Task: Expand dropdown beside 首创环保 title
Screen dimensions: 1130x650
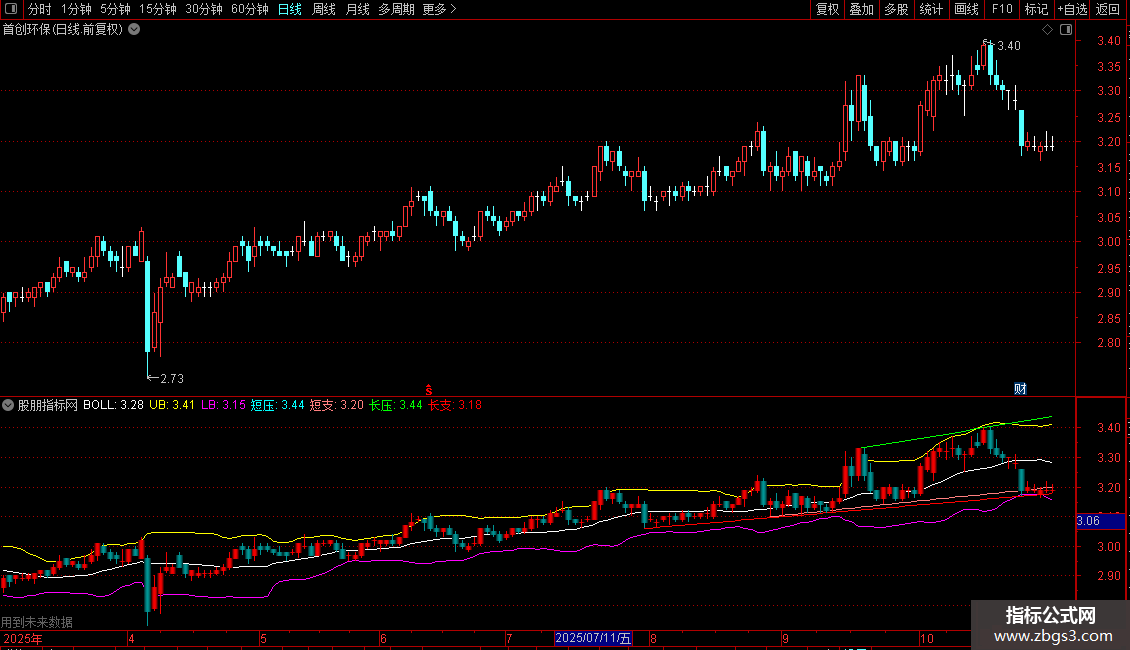Action: pyautogui.click(x=134, y=30)
